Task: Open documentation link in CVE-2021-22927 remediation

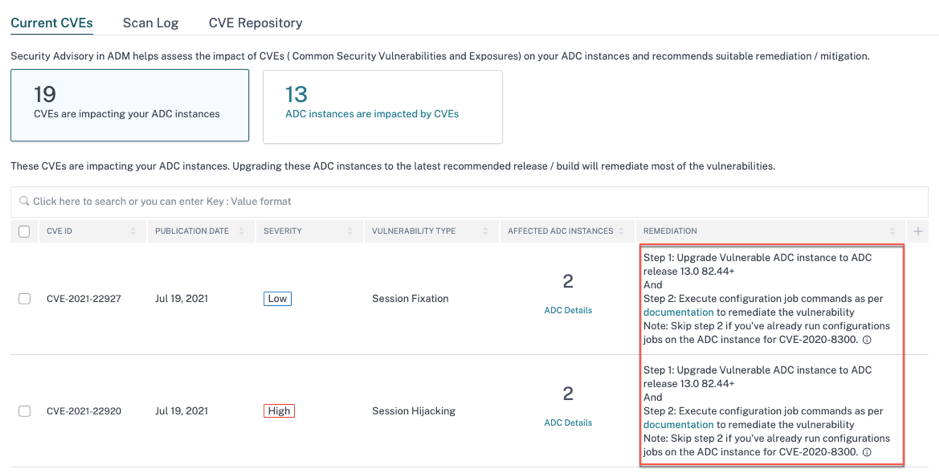Action: point(678,312)
